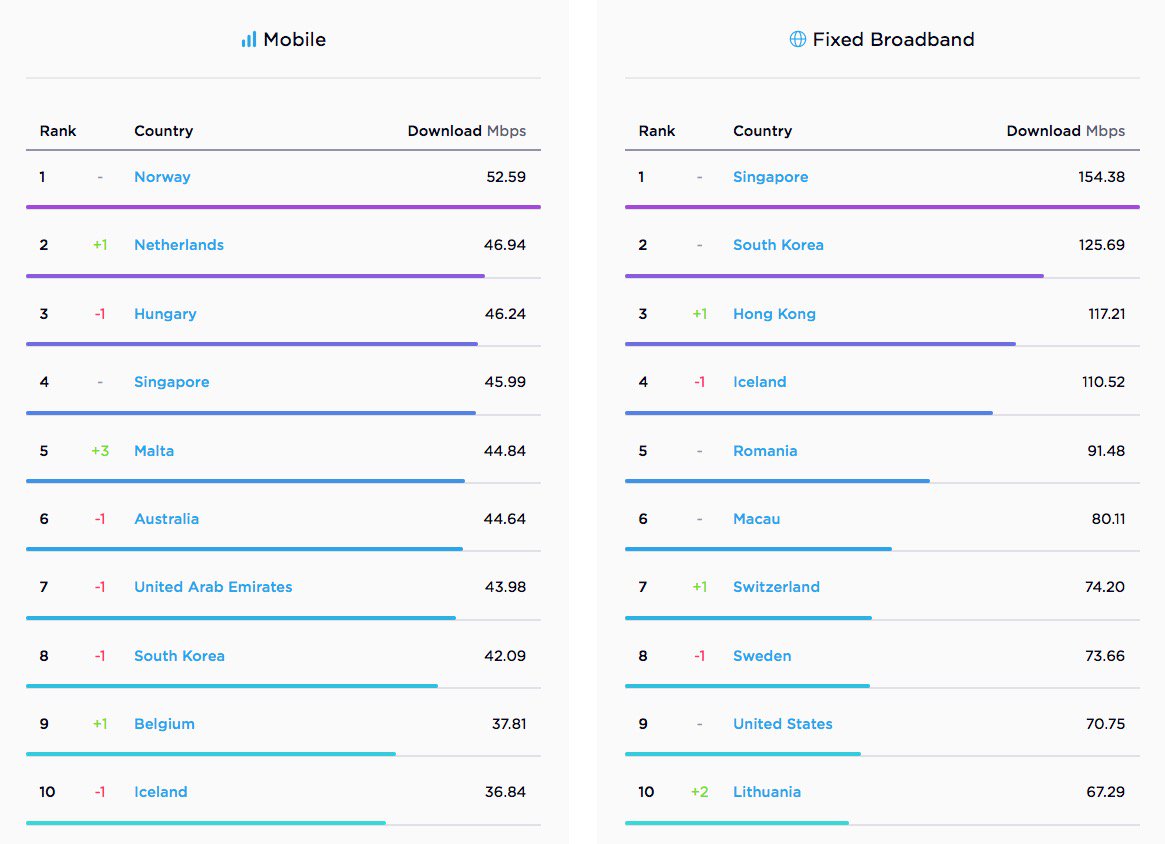The height and width of the screenshot is (844, 1165).
Task: Open Netherlands in the Mobile ranking
Action: pos(179,245)
